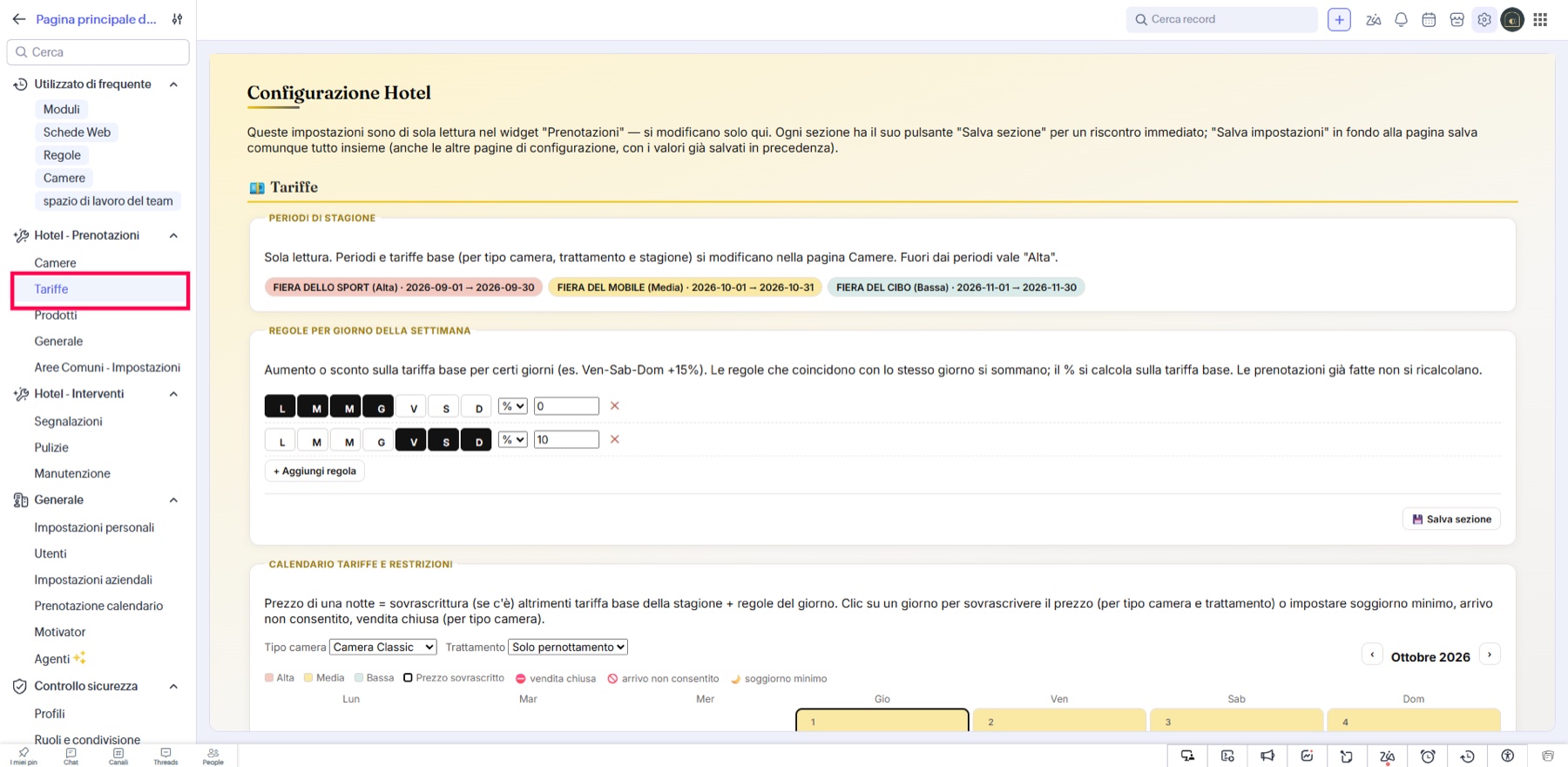Screen dimensions: 1568x767
Task: Click the plus create-record icon
Action: tap(1339, 19)
